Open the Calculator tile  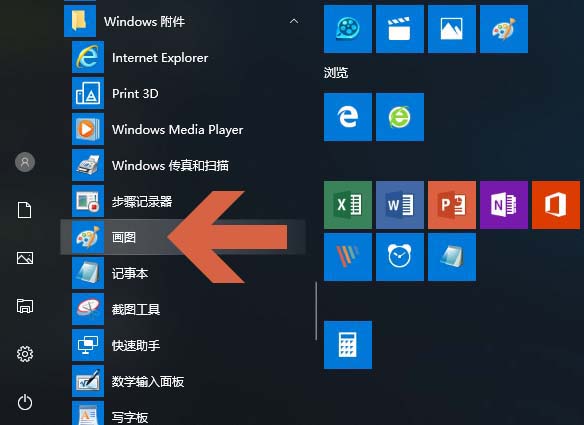(x=347, y=345)
